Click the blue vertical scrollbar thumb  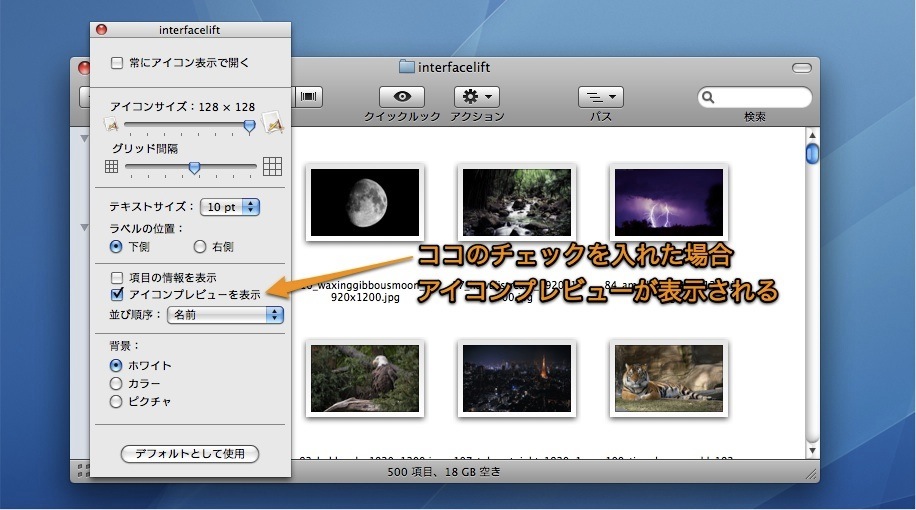(x=812, y=154)
